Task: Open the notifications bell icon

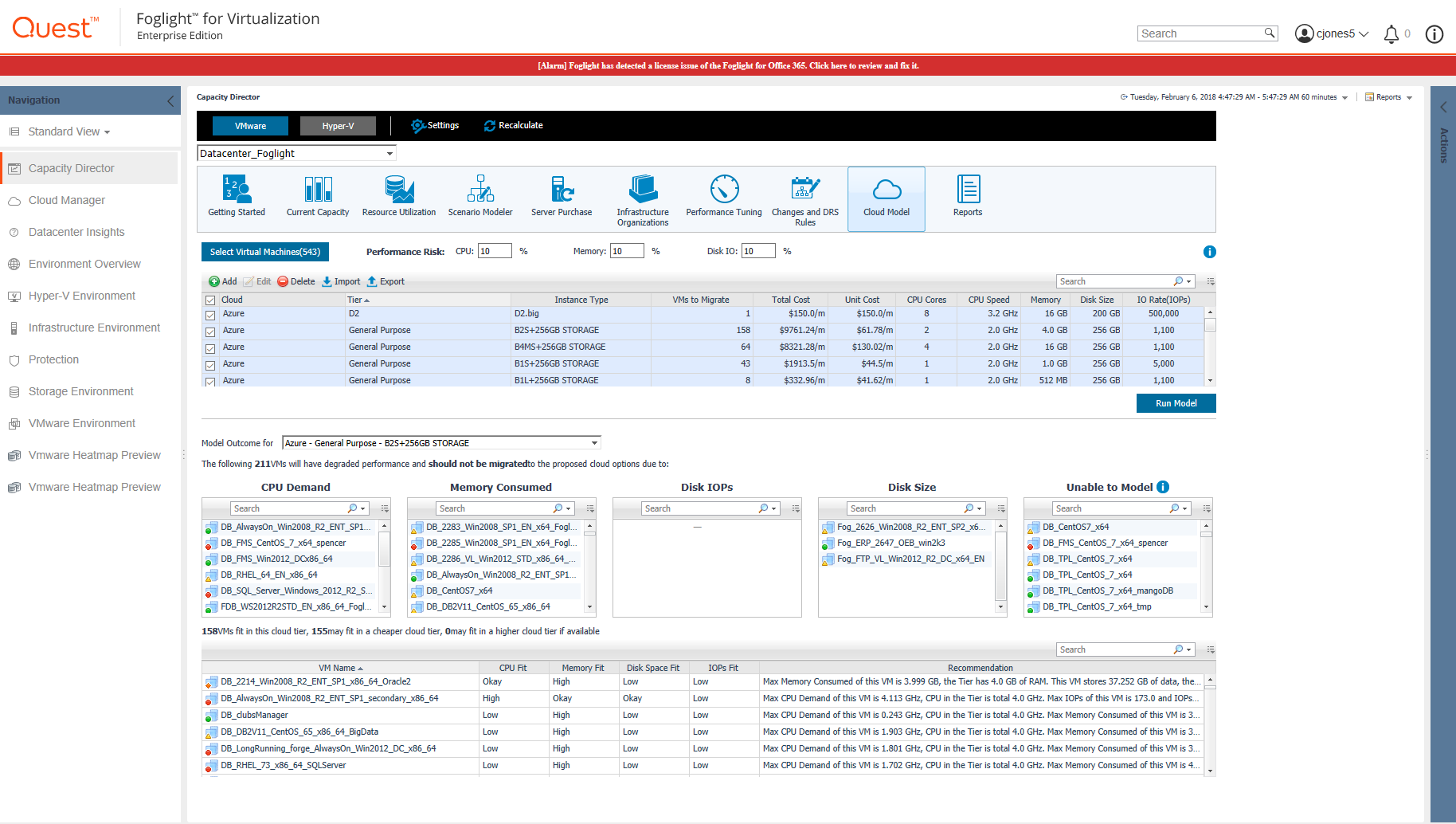Action: click(x=1391, y=33)
